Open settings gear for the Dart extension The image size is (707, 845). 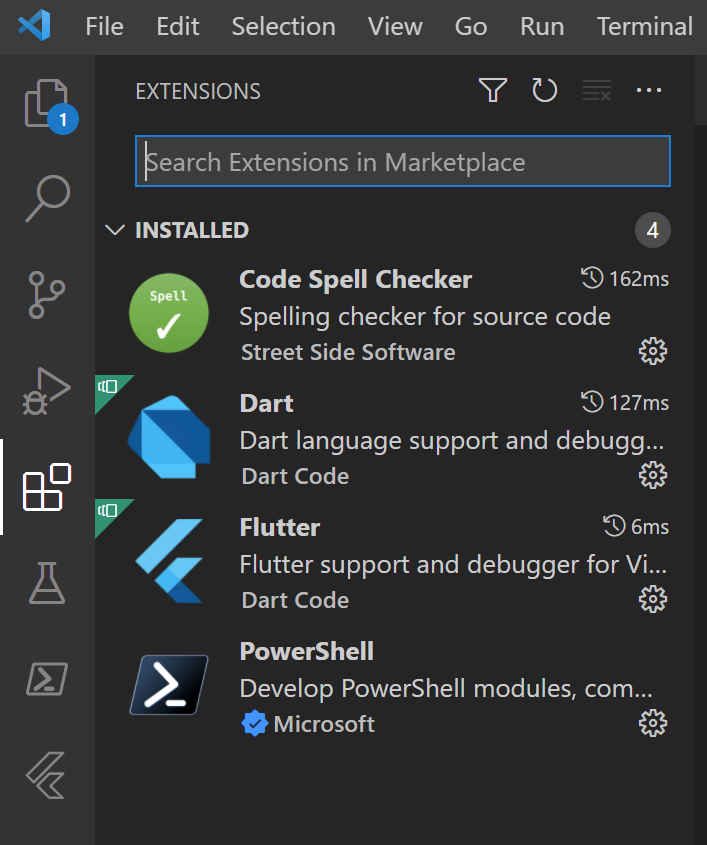(x=652, y=475)
